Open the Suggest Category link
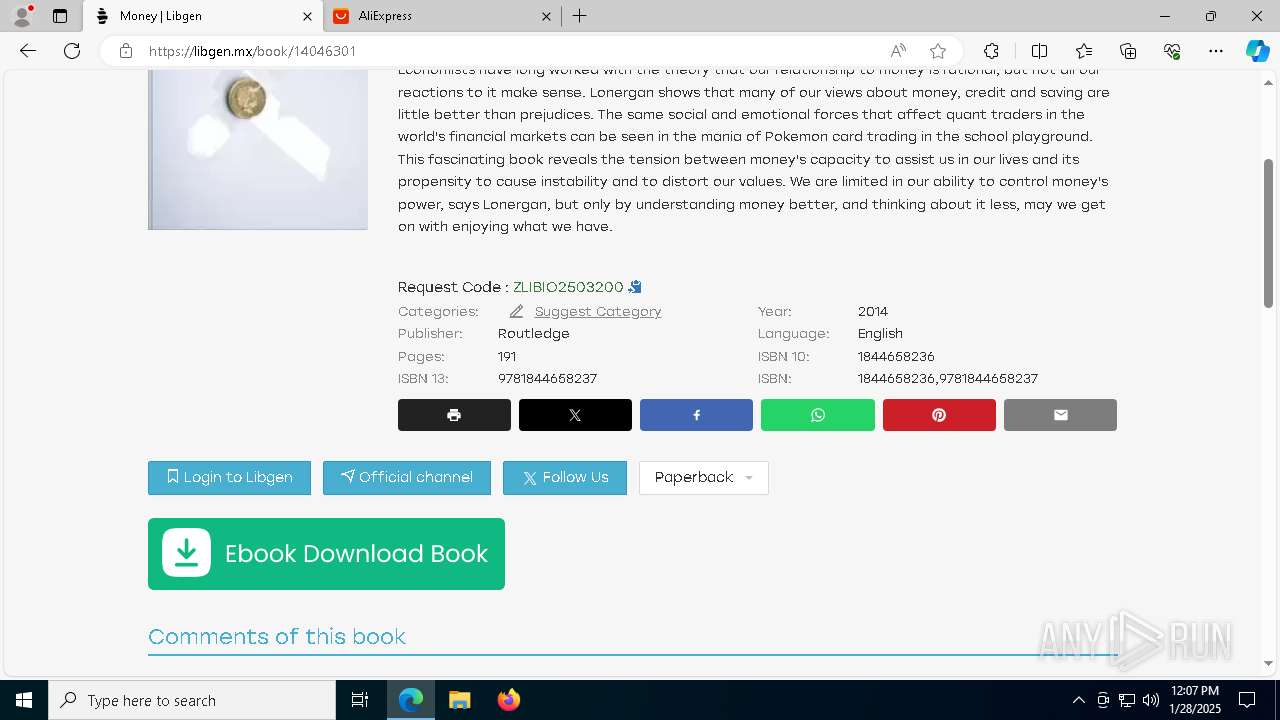This screenshot has width=1280, height=720. (598, 312)
